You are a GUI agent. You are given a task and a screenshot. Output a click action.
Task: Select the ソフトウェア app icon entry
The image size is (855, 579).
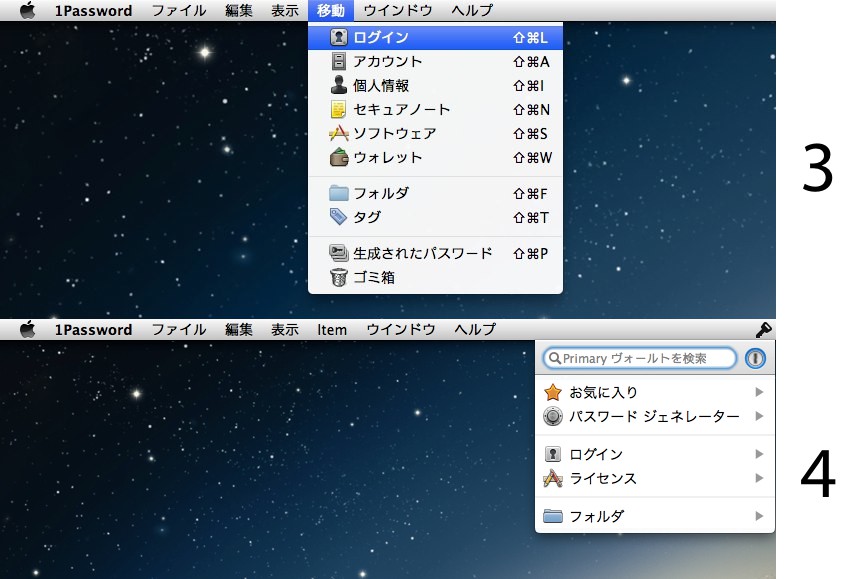(339, 133)
